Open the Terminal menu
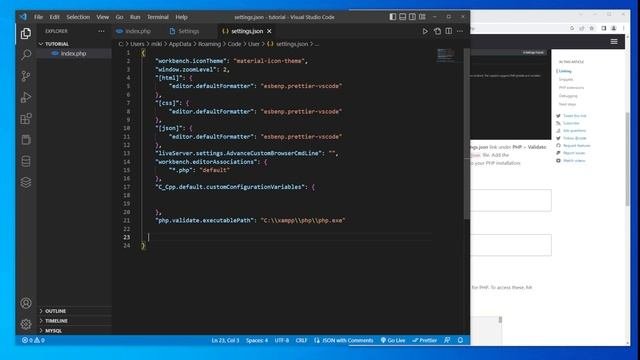The image size is (640, 360). tap(158, 17)
